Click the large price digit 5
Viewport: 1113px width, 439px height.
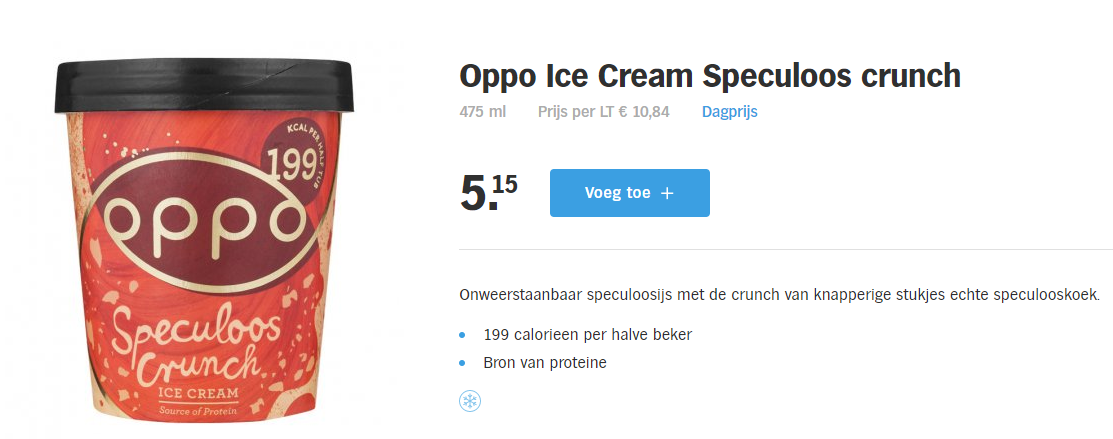click(x=473, y=193)
